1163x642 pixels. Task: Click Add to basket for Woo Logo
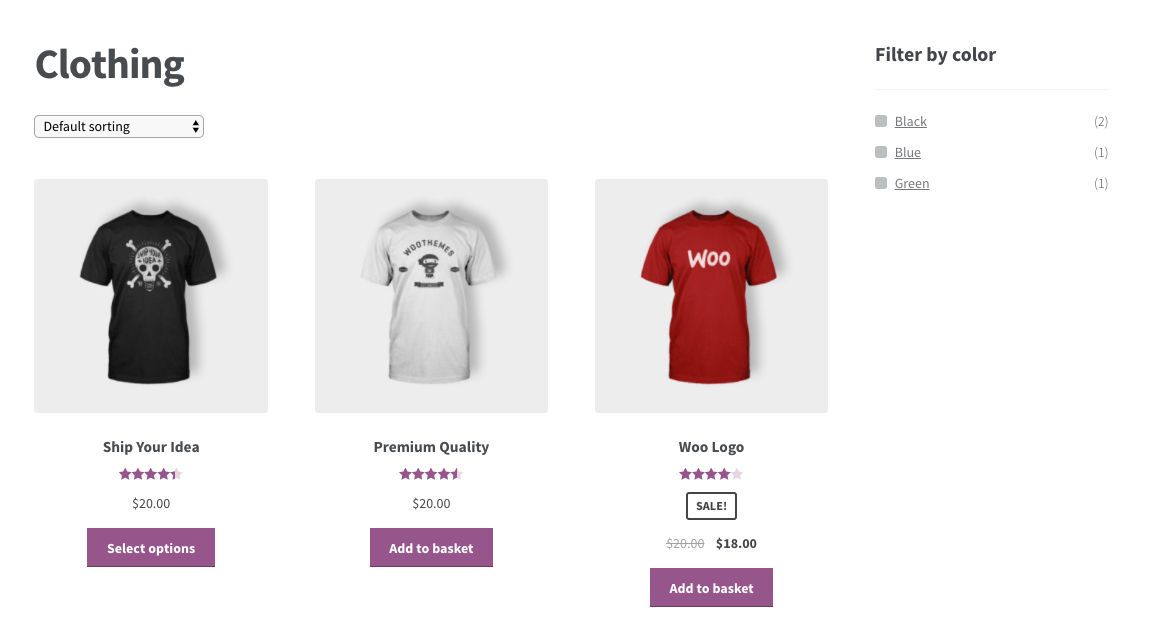[x=711, y=587]
